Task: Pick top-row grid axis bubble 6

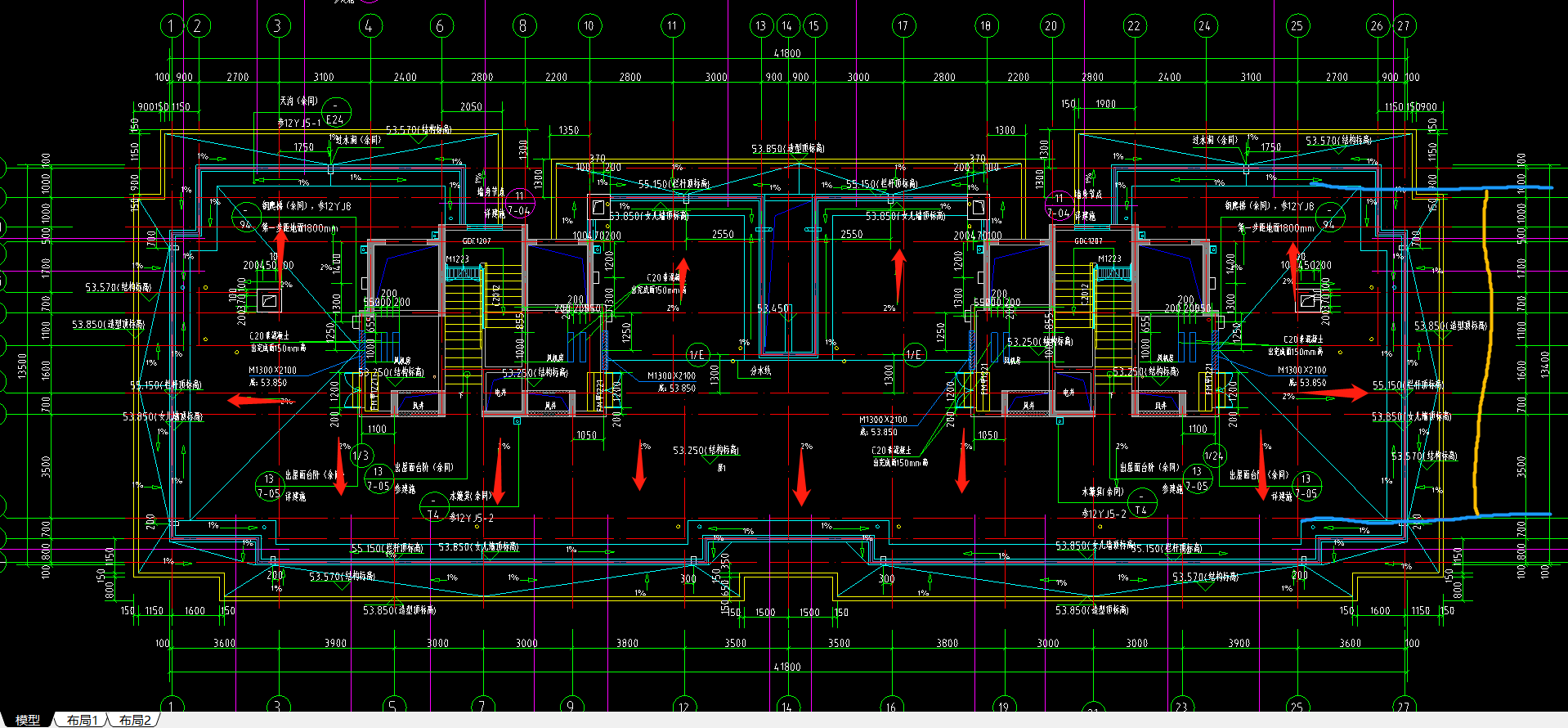Action: [x=441, y=25]
